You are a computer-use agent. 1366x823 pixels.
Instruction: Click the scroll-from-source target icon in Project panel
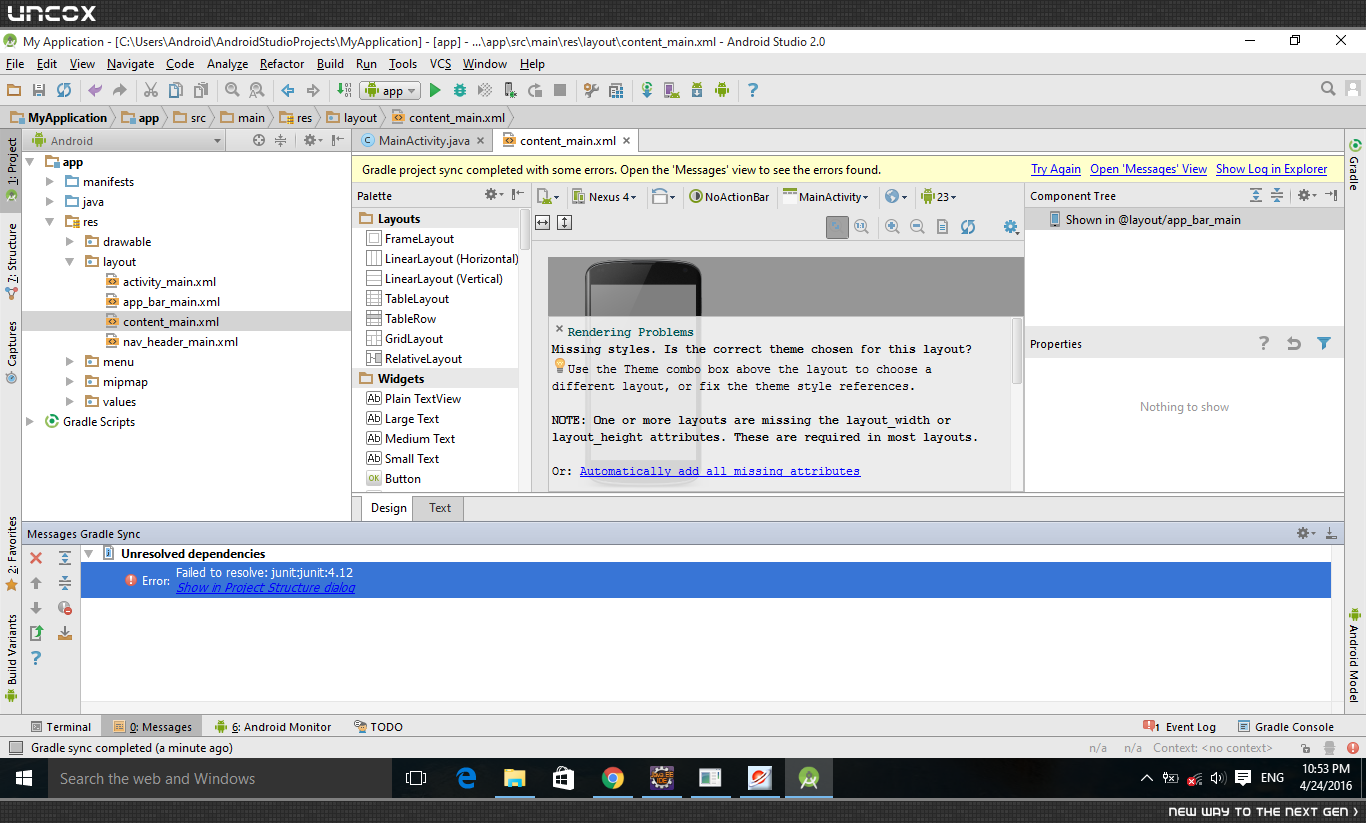[x=259, y=141]
